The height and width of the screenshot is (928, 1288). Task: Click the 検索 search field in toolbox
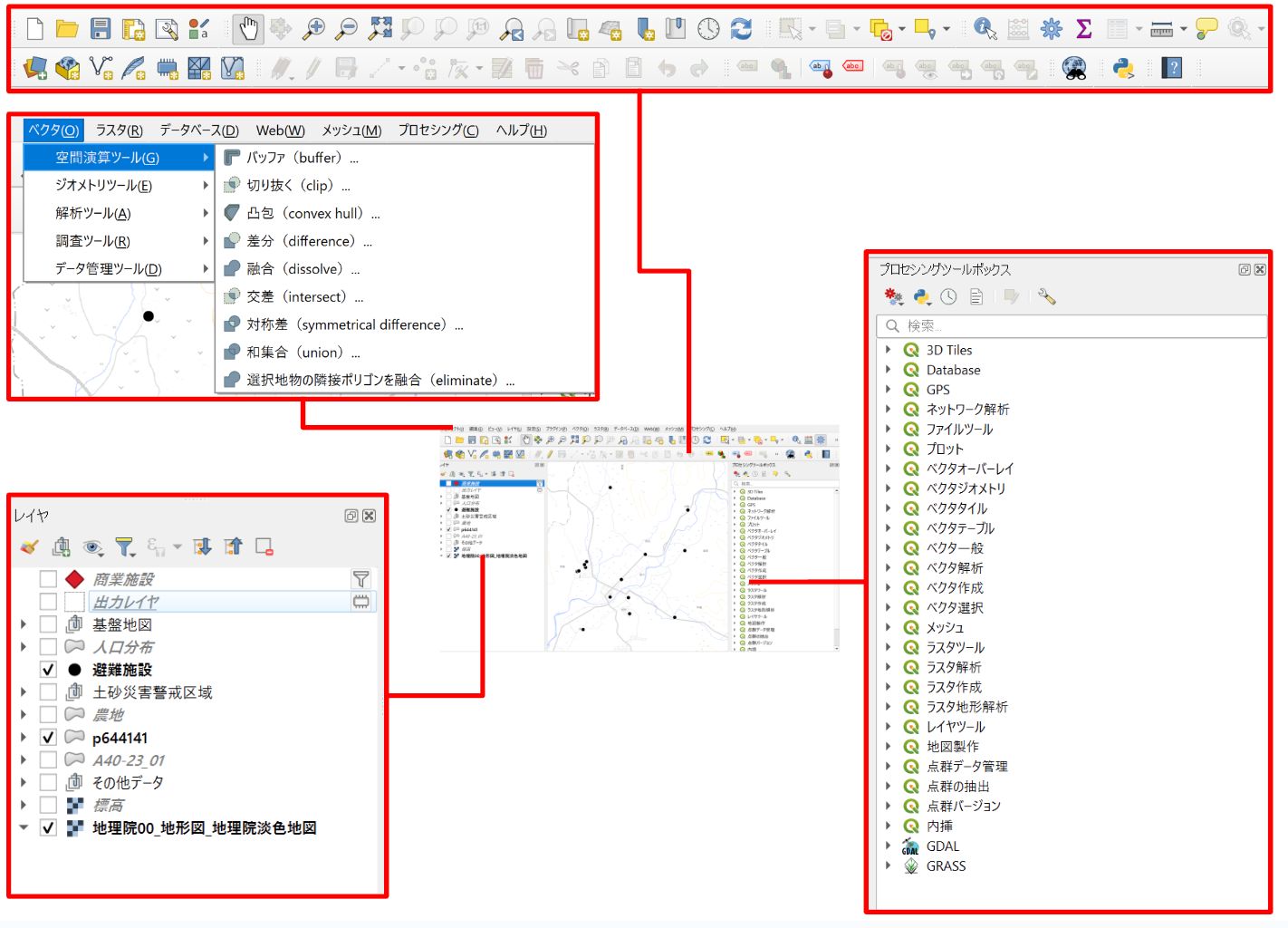point(1072,325)
